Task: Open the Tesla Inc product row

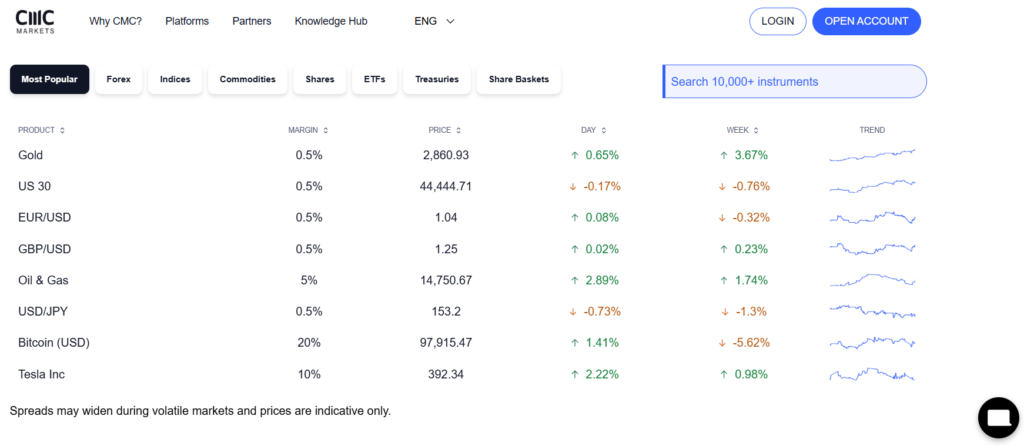Action: 467,374
